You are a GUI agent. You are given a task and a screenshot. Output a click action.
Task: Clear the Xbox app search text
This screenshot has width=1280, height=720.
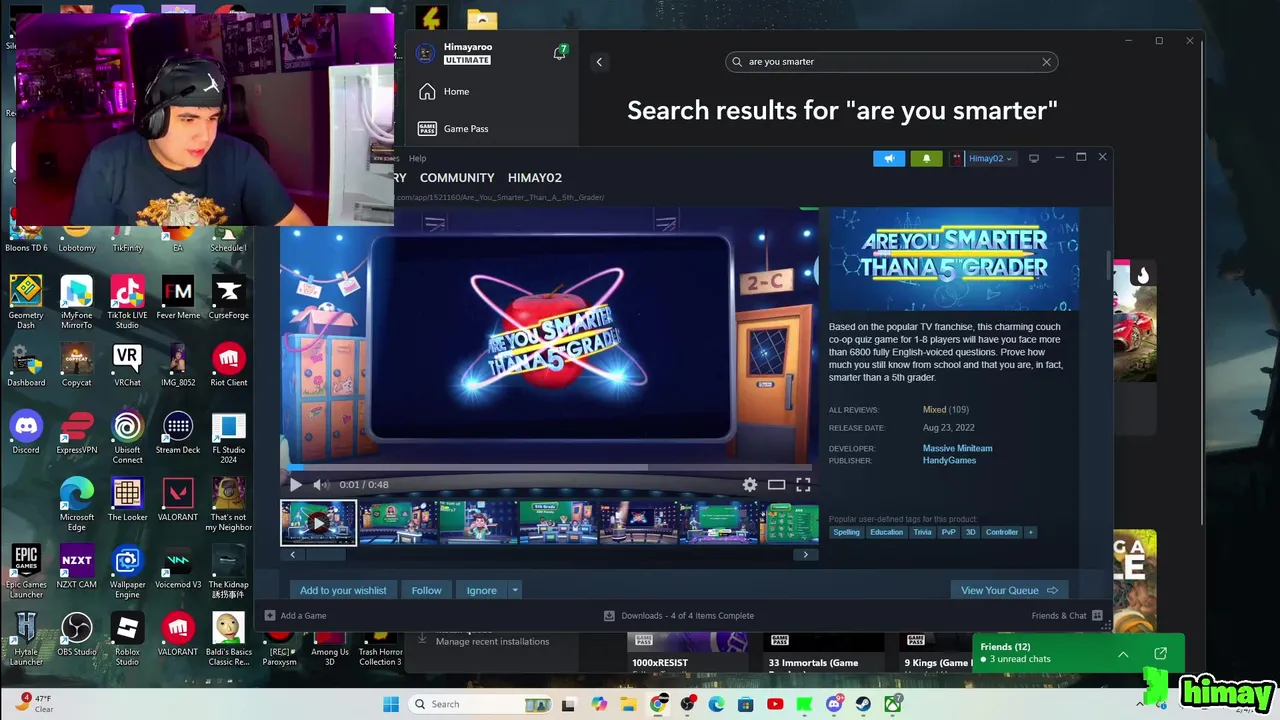1046,62
